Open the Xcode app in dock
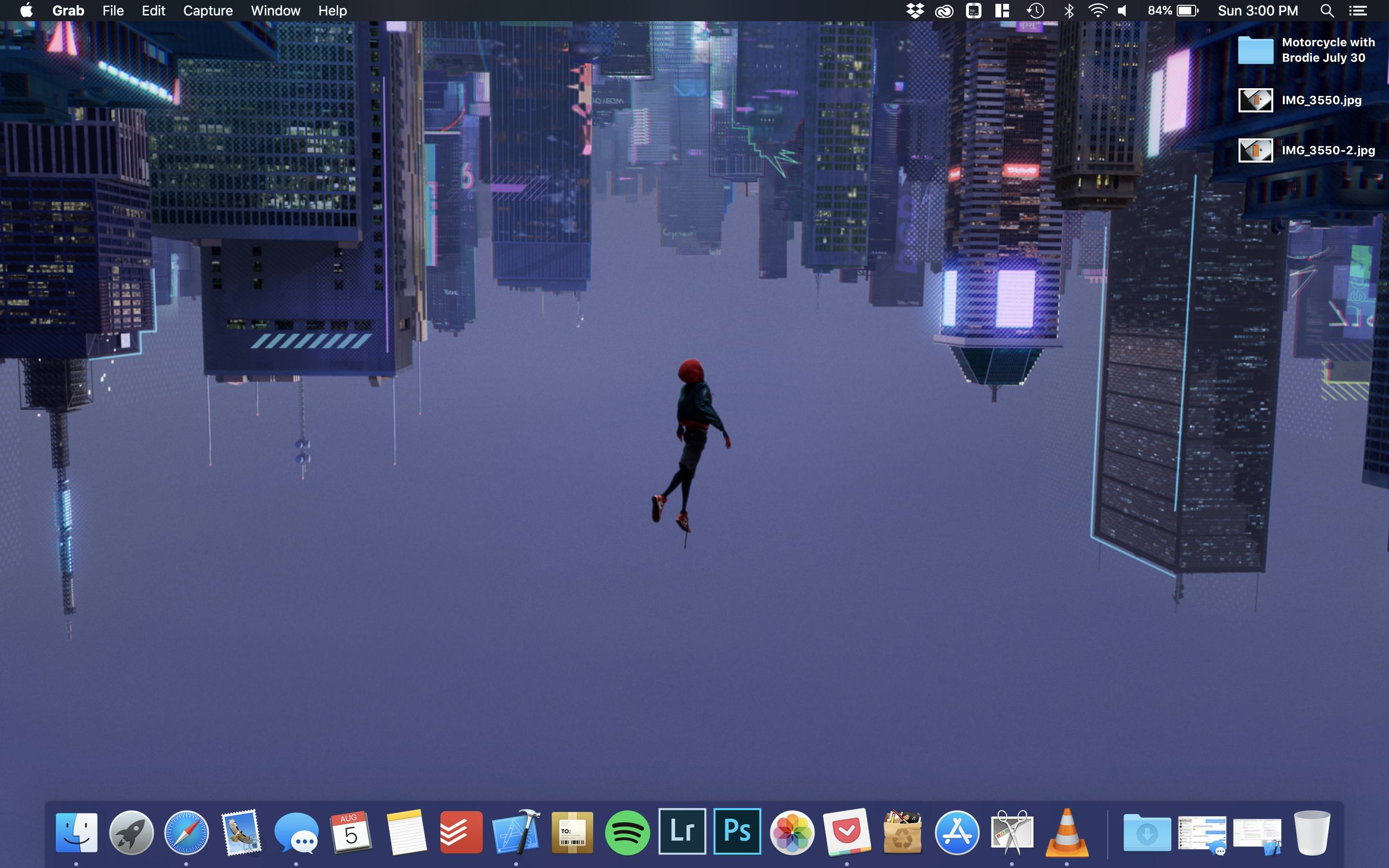This screenshot has width=1389, height=868. click(516, 832)
